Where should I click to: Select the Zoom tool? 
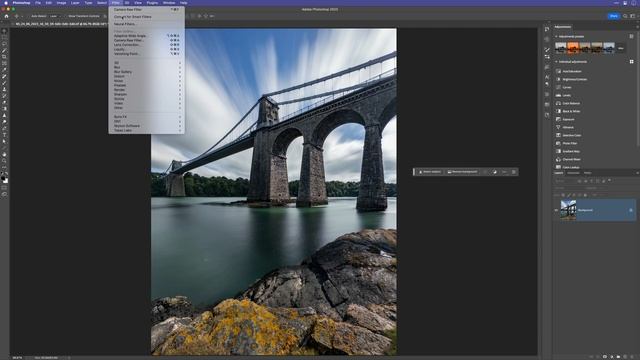(4, 161)
